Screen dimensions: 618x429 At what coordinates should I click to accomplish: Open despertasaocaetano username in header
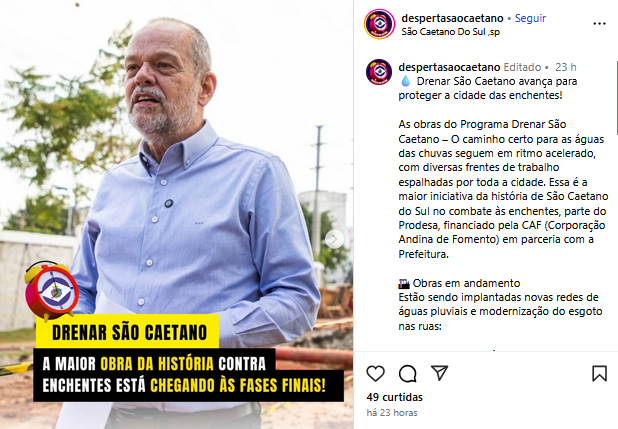pos(452,18)
